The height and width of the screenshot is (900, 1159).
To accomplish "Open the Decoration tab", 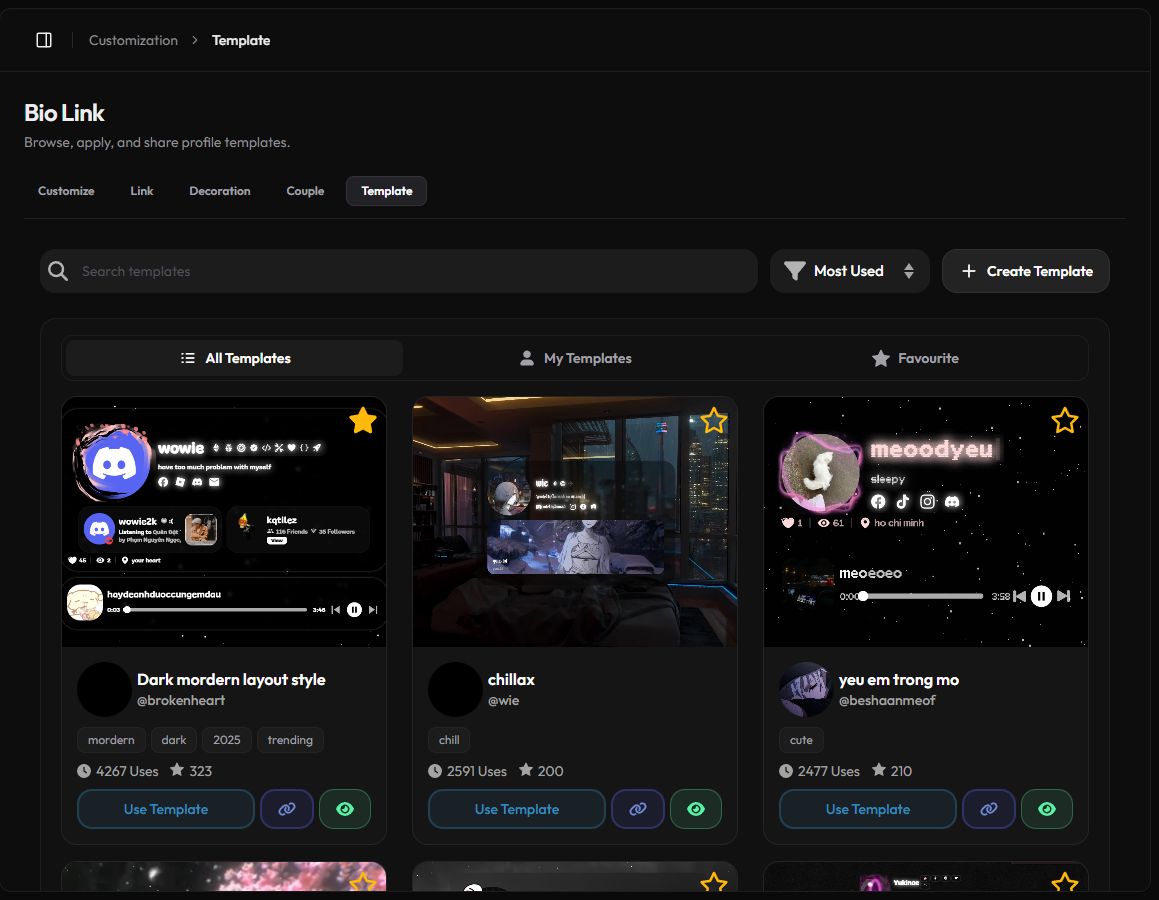I will [x=220, y=191].
